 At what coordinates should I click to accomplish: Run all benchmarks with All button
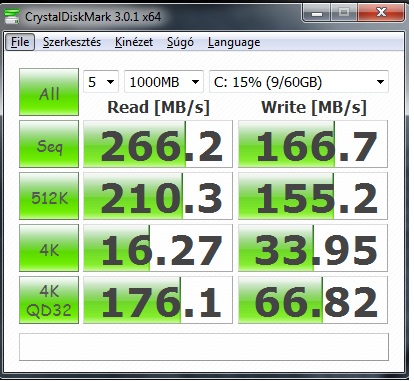pos(49,92)
